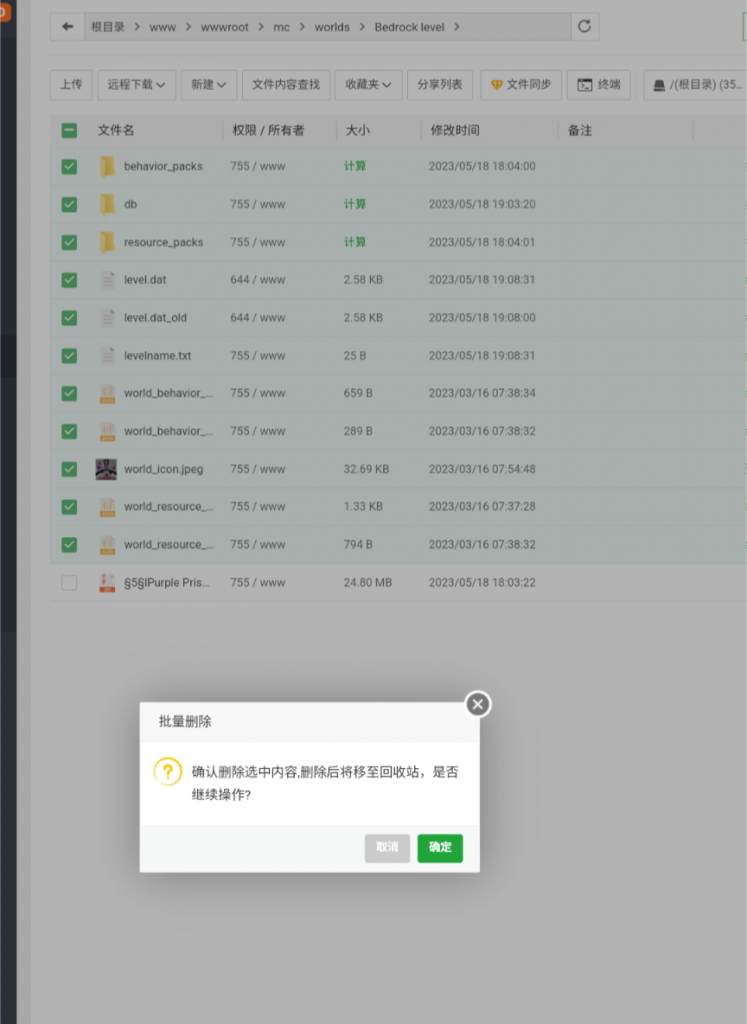Viewport: 747px width, 1024px height.
Task: Click the 分享列表 toolbar item
Action: [x=441, y=85]
